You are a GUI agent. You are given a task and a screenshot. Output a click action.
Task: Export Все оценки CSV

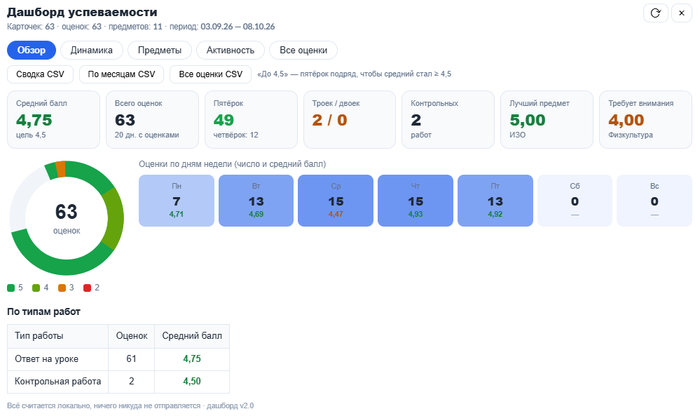[211, 74]
